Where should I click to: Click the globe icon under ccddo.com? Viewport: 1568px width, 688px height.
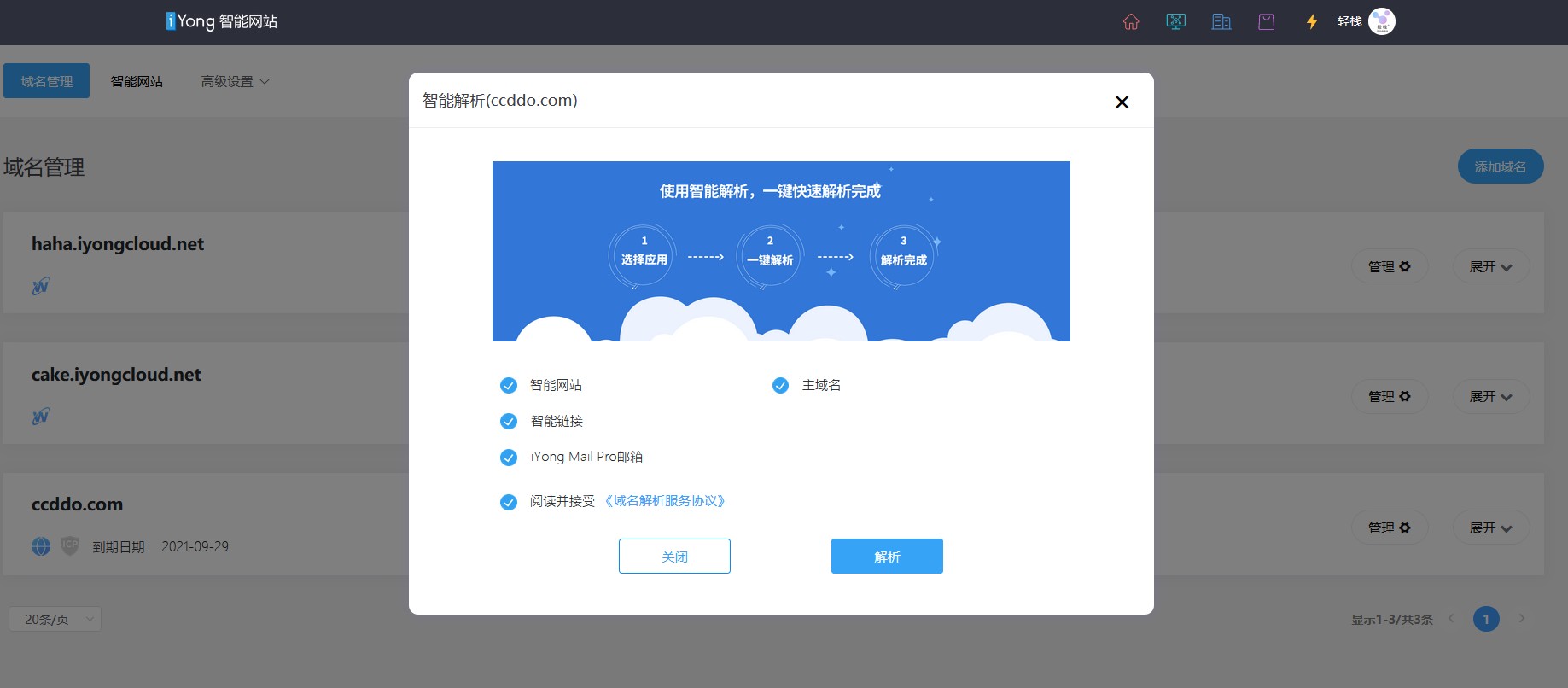pyautogui.click(x=41, y=546)
